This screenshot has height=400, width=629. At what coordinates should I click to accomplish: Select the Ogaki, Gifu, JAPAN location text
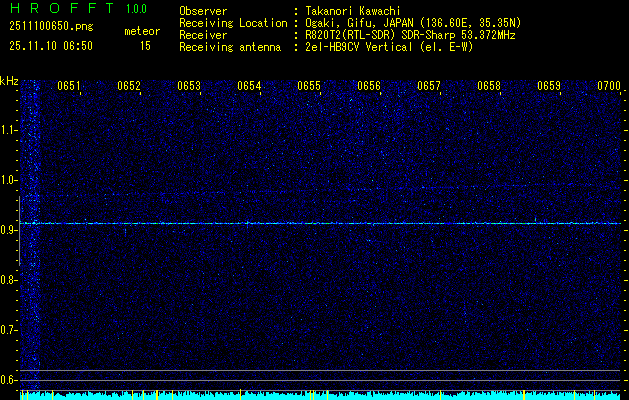413,23
